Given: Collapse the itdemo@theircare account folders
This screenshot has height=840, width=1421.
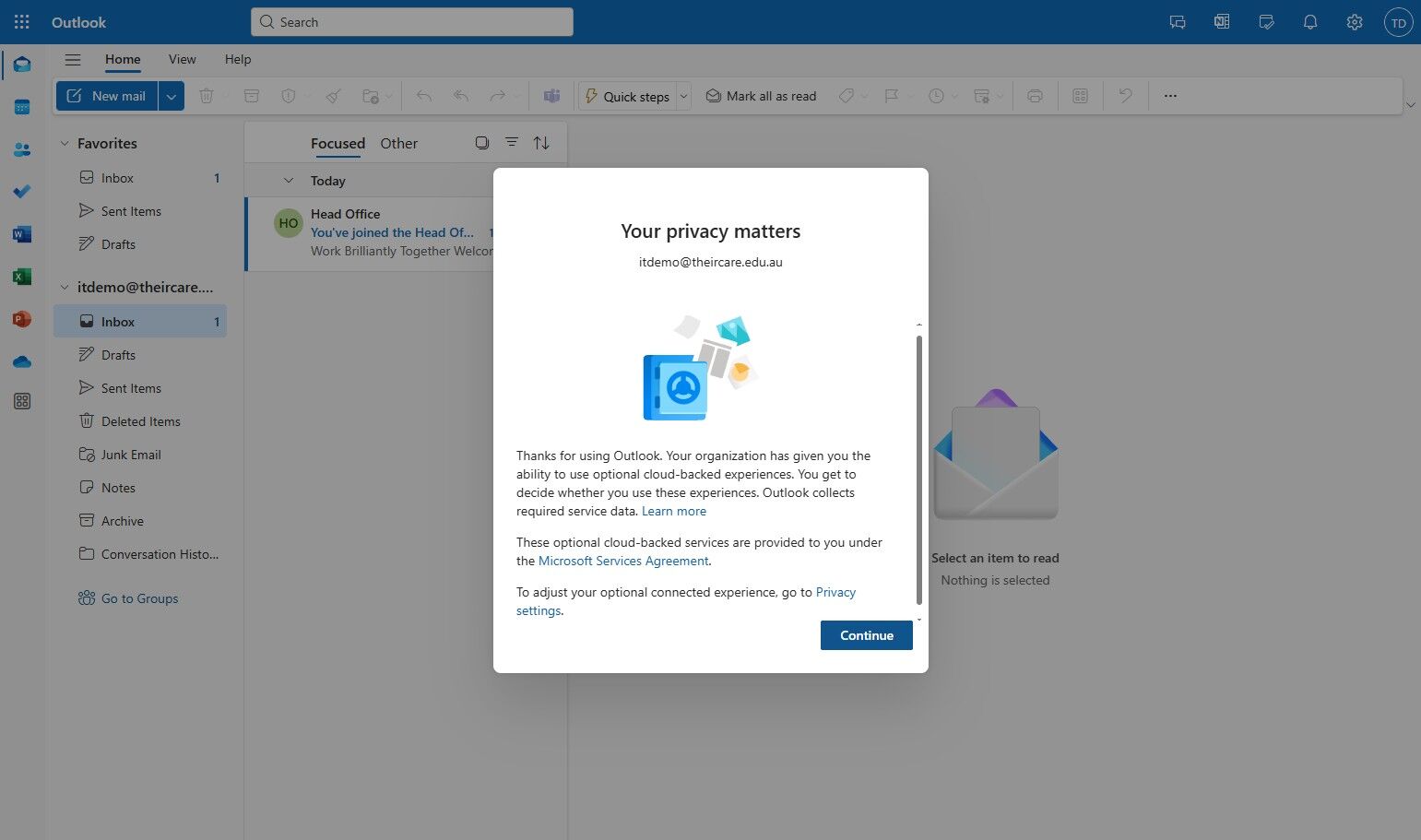Looking at the screenshot, I should point(65,288).
